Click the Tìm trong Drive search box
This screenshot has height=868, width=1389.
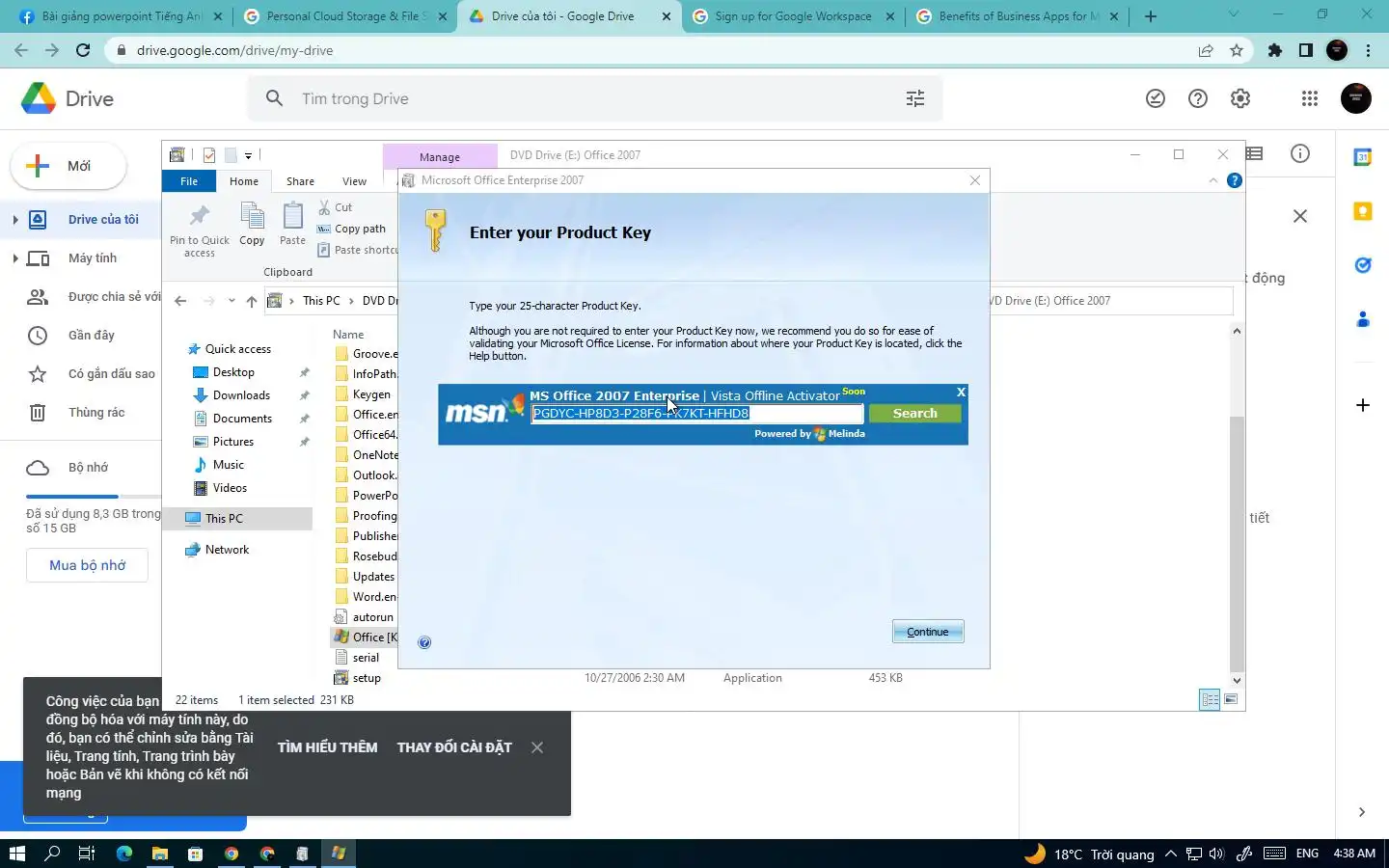click(x=594, y=98)
